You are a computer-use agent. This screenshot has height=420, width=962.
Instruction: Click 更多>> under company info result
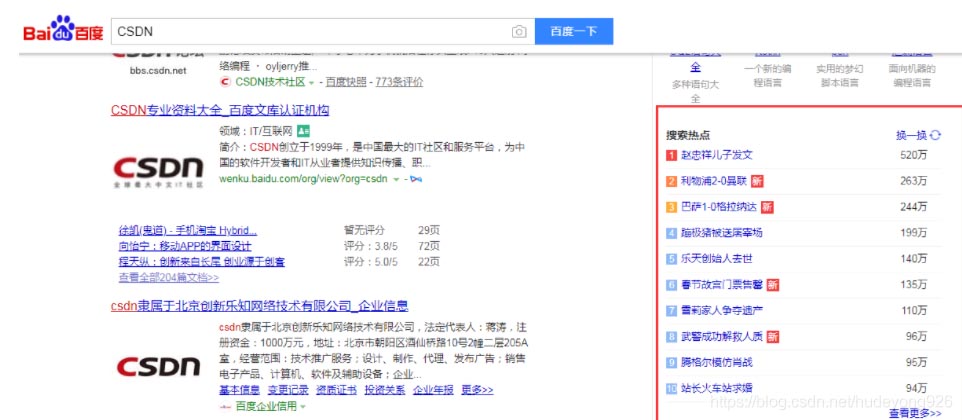[x=477, y=390]
